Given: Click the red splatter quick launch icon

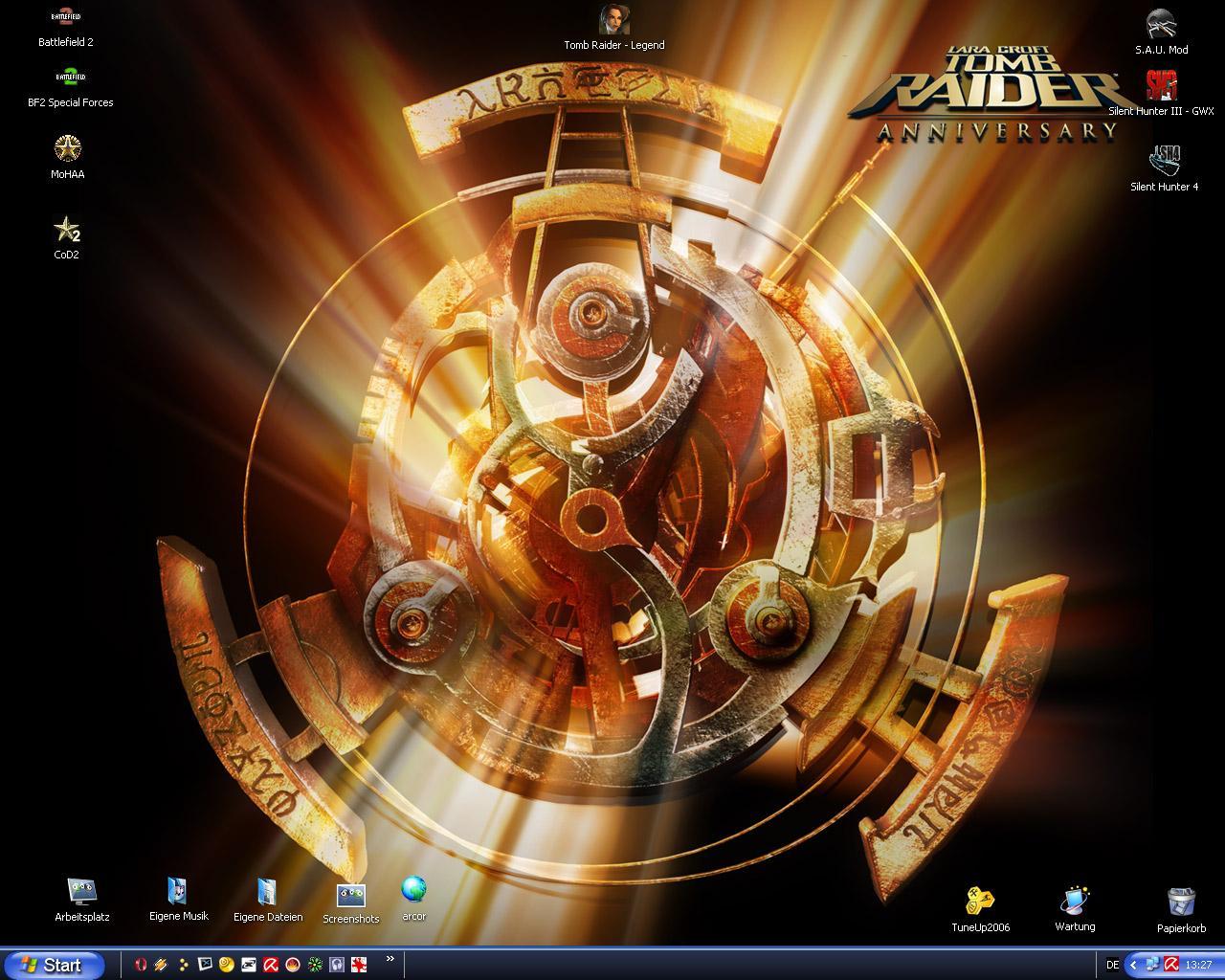Looking at the screenshot, I should [359, 965].
